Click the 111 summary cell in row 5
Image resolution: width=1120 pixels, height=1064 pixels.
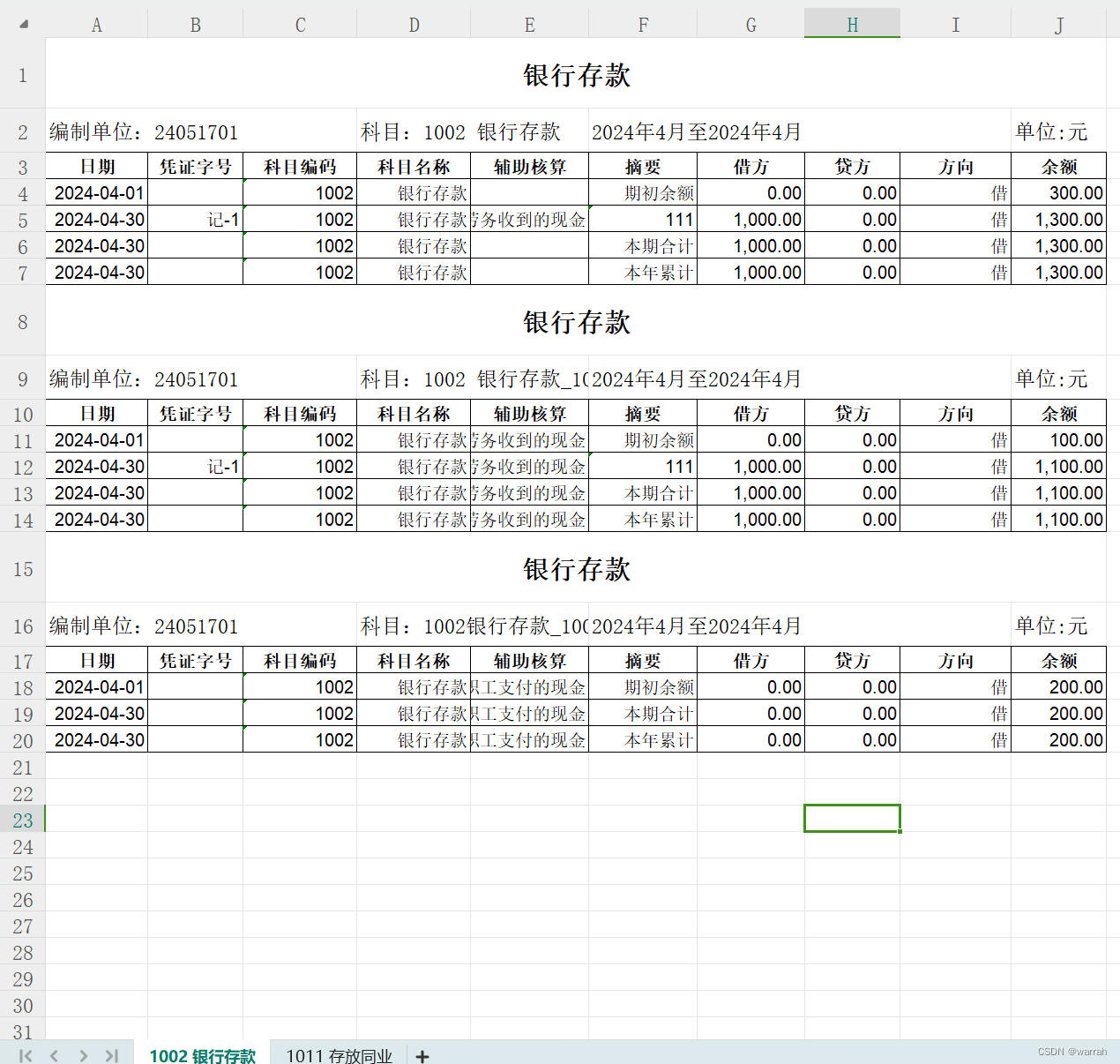pyautogui.click(x=643, y=220)
